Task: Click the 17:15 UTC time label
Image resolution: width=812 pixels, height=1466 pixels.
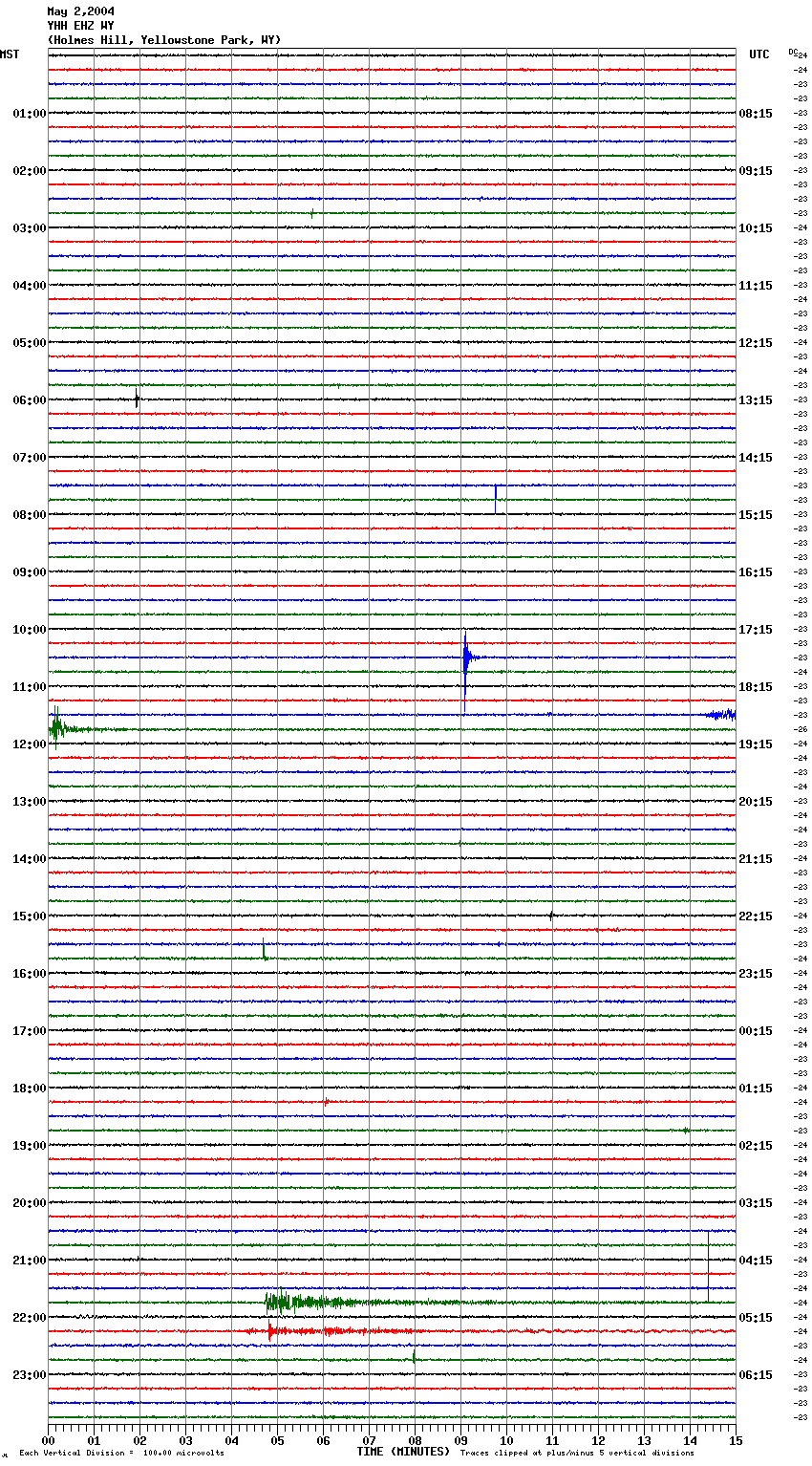Action: click(756, 630)
